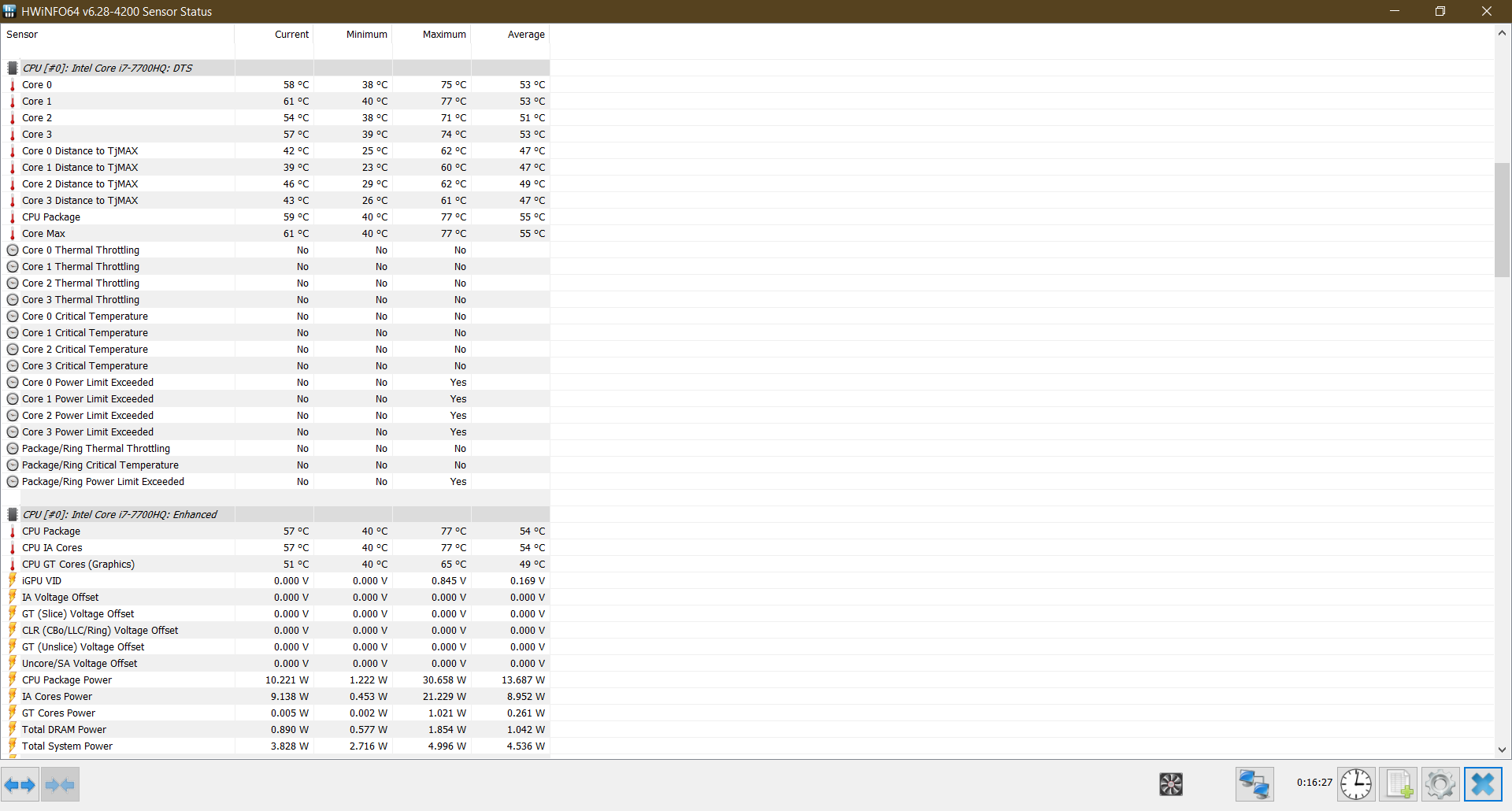Click the vertical scrollbar thumb
This screenshot has height=811, width=1512.
pos(1502,220)
